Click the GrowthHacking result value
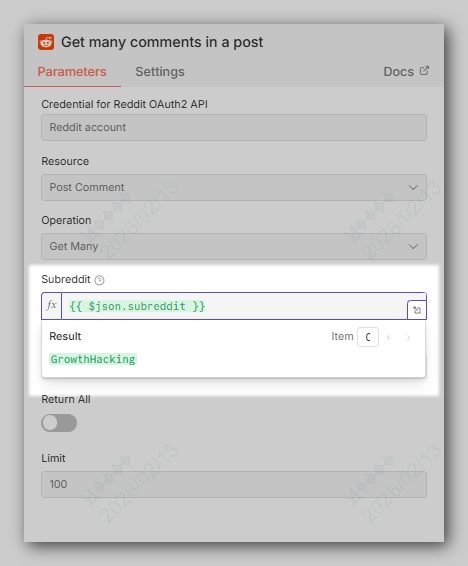The image size is (468, 566). coord(93,359)
